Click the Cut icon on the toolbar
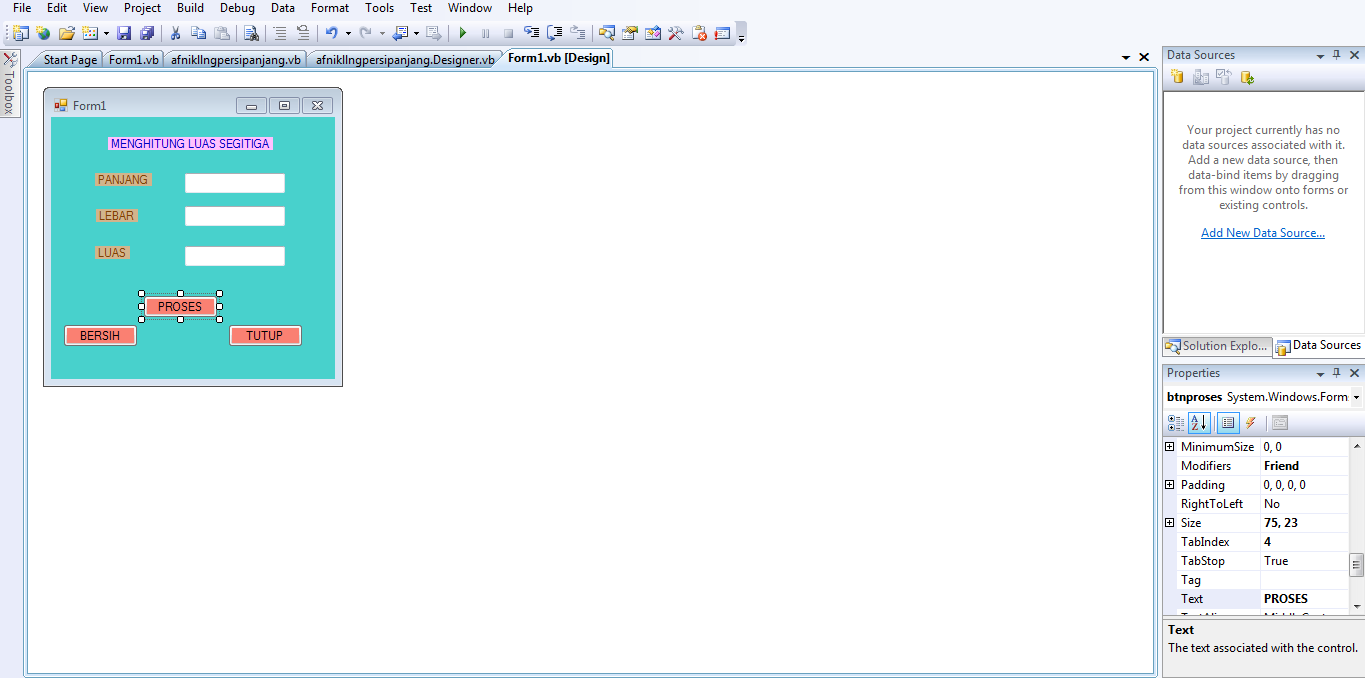 (x=173, y=32)
